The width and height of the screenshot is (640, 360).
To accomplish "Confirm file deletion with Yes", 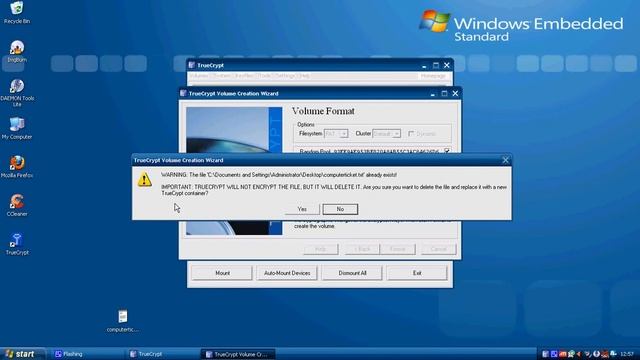I will tap(302, 209).
